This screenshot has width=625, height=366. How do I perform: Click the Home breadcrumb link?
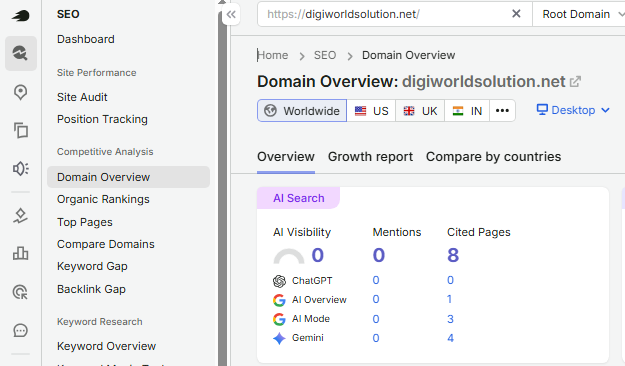[x=273, y=55]
